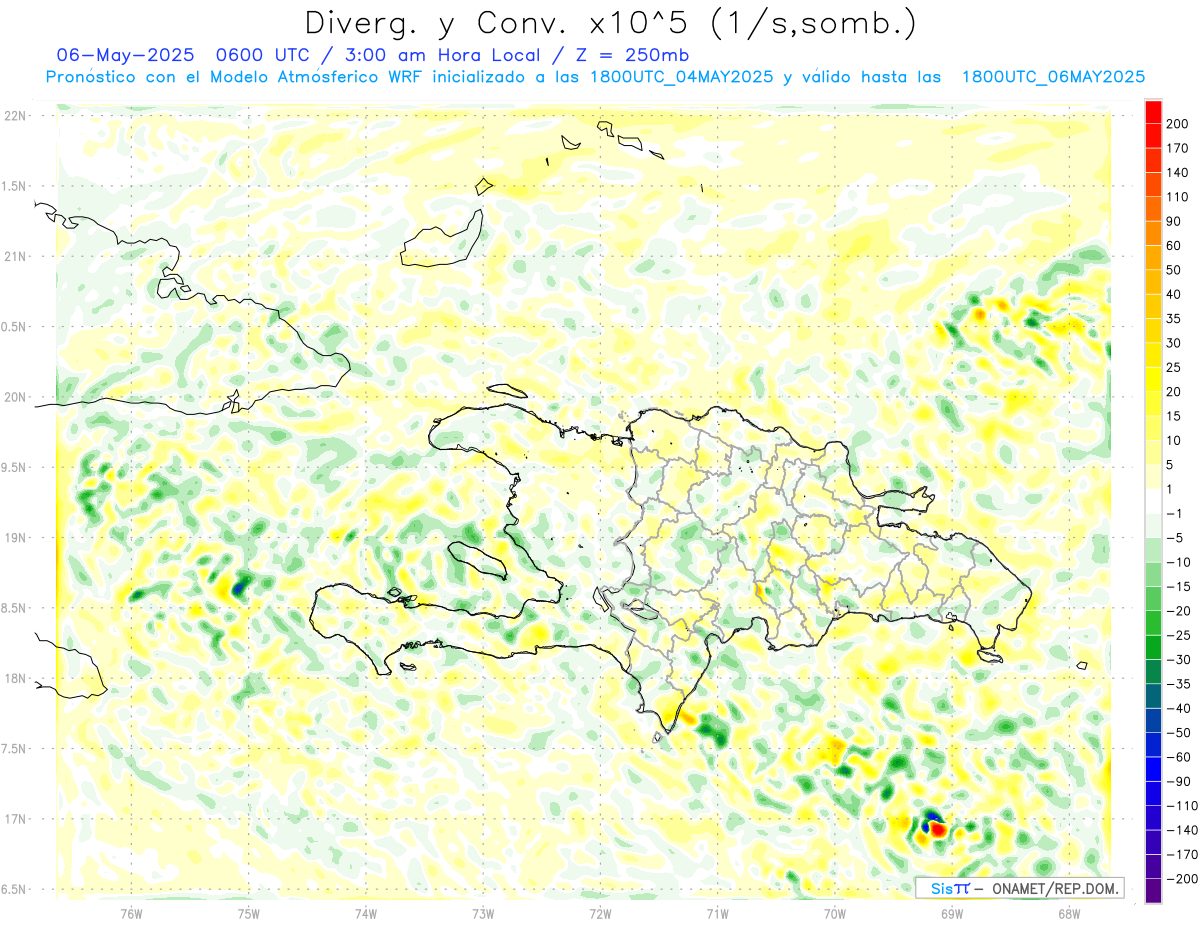Click the "75W" longitude axis label
The height and width of the screenshot is (927, 1200).
249,913
